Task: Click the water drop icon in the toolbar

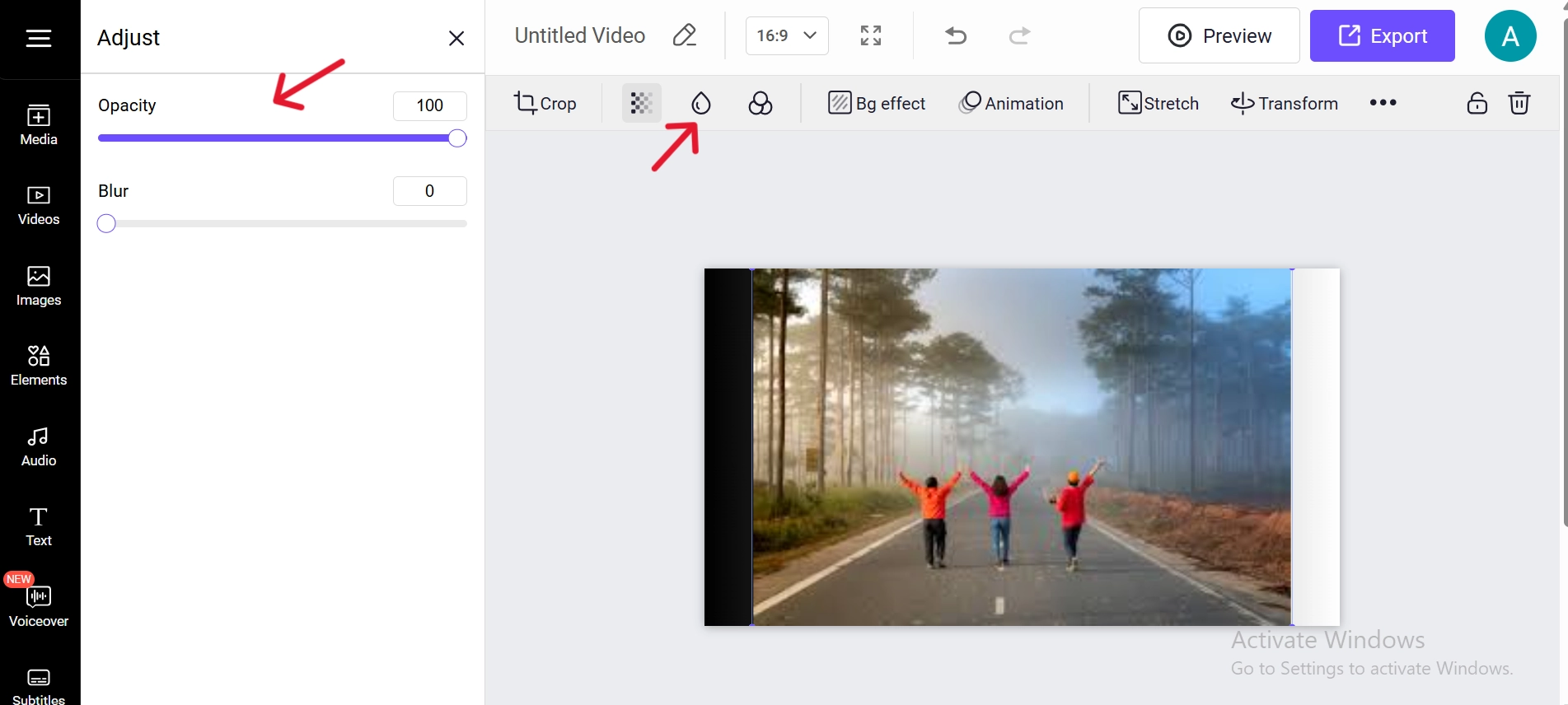Action: tap(700, 103)
